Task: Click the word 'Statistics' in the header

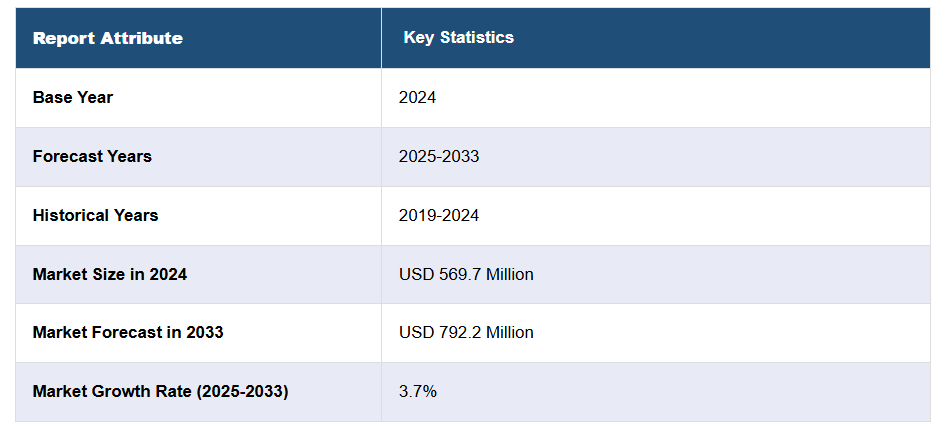Action: tap(480, 38)
